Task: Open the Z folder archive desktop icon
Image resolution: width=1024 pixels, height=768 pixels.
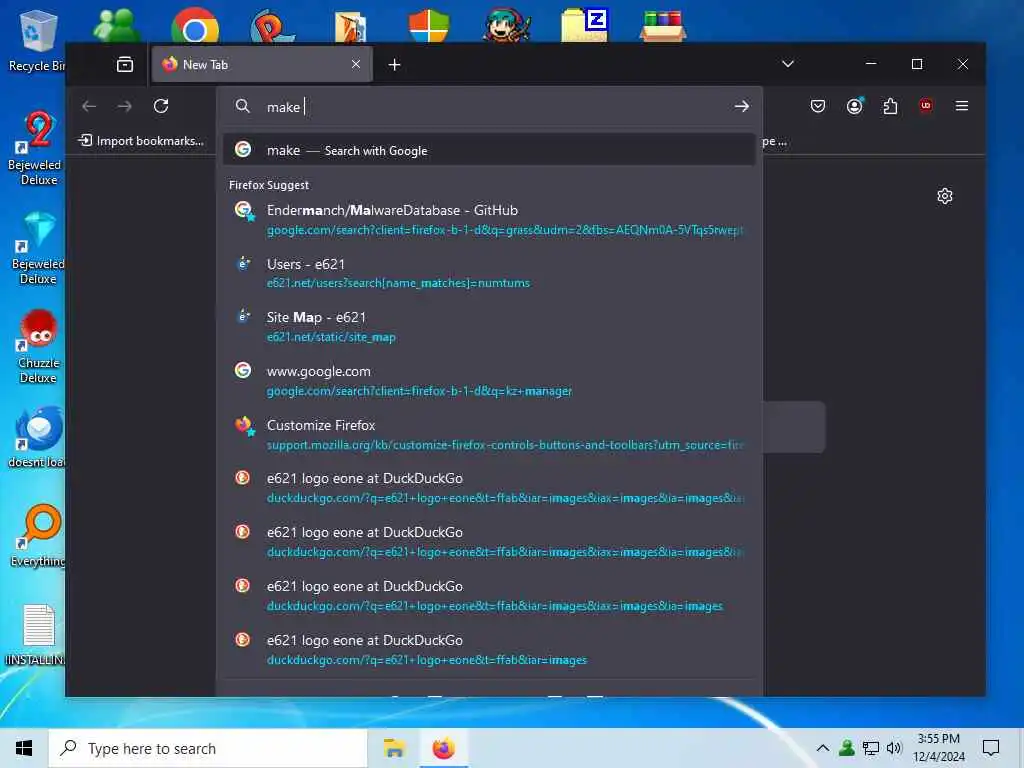Action: [x=584, y=26]
